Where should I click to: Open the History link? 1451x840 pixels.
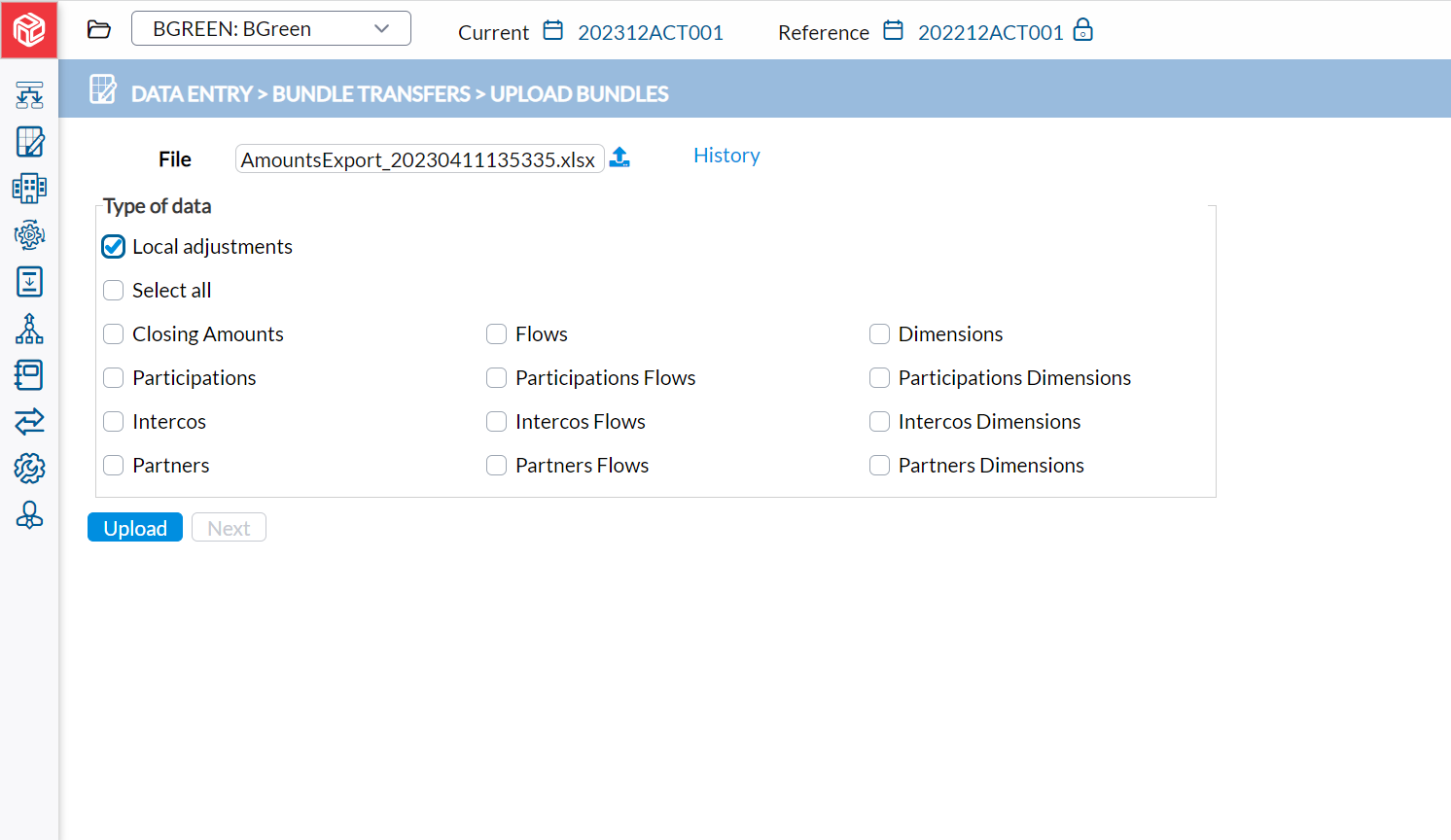tap(726, 156)
